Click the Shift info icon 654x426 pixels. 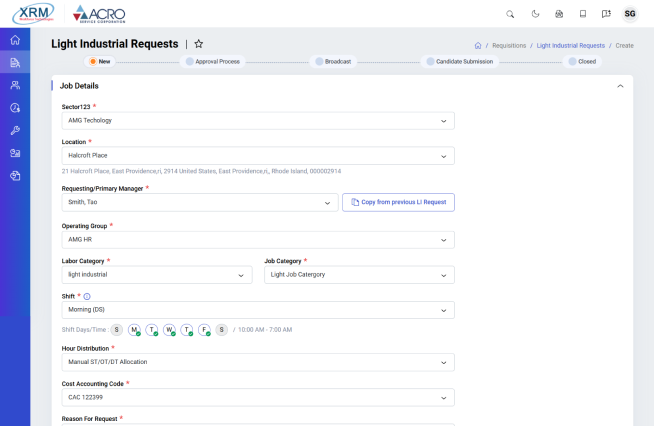point(87,296)
